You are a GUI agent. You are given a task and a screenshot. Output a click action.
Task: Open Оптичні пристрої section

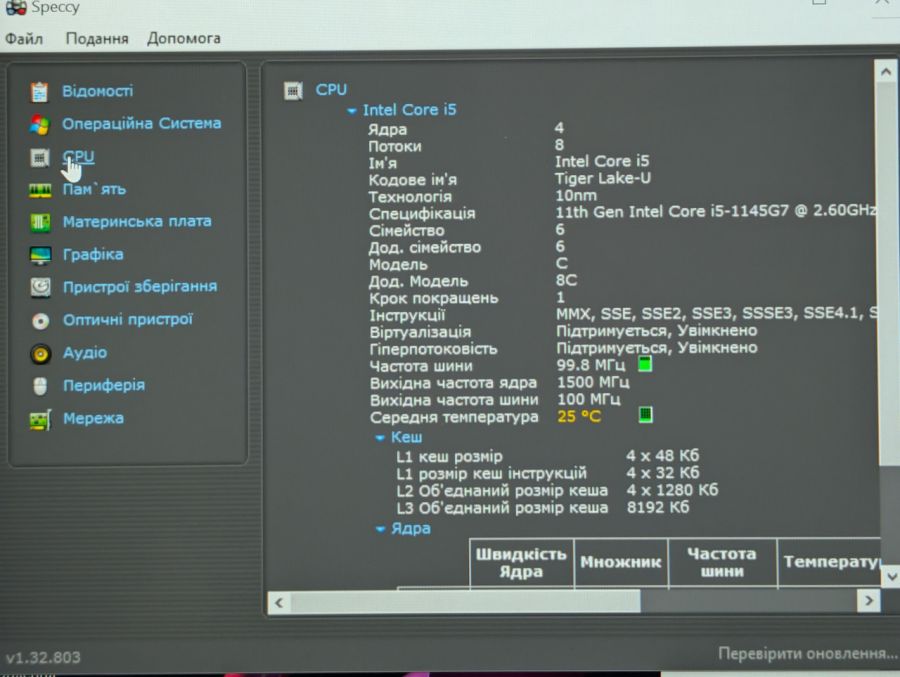pos(128,319)
